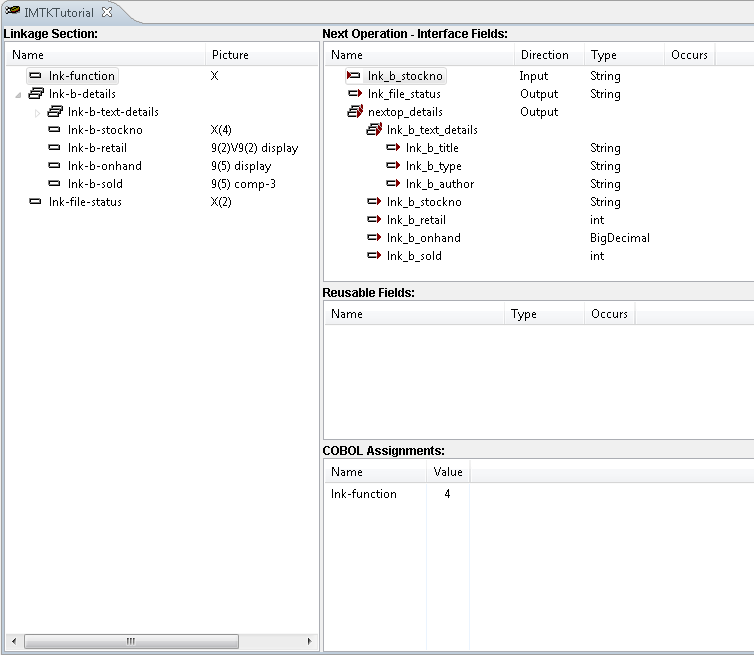Click the output icon beside lnk_b_sold
The height and width of the screenshot is (655, 754).
374,256
